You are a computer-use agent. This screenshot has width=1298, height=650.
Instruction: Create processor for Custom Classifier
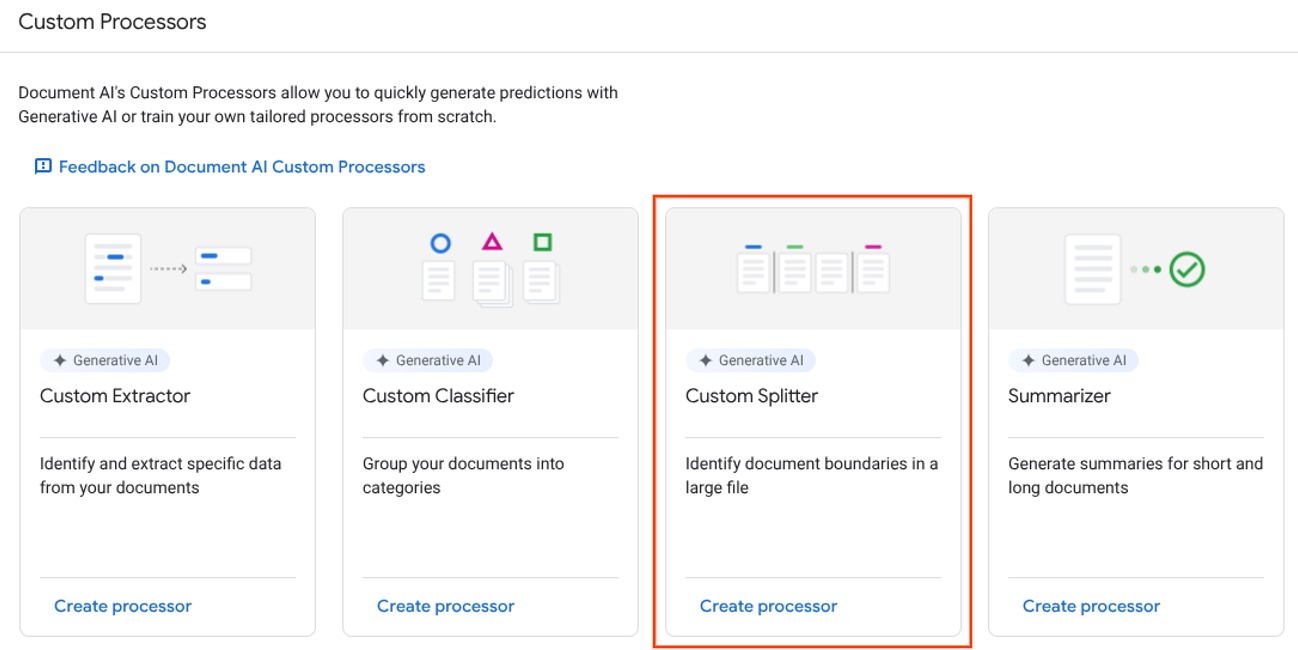click(x=446, y=606)
